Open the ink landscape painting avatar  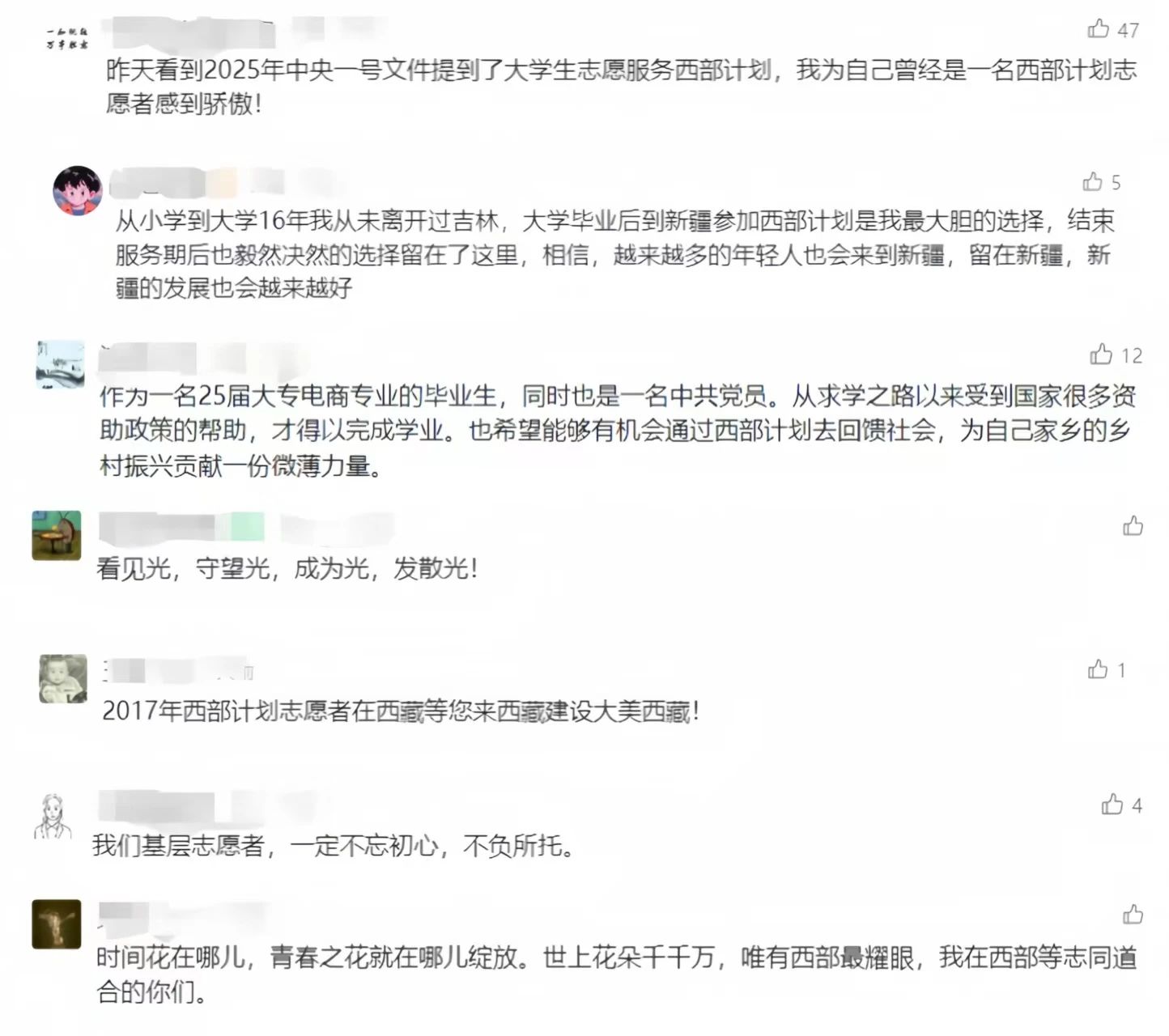click(60, 365)
